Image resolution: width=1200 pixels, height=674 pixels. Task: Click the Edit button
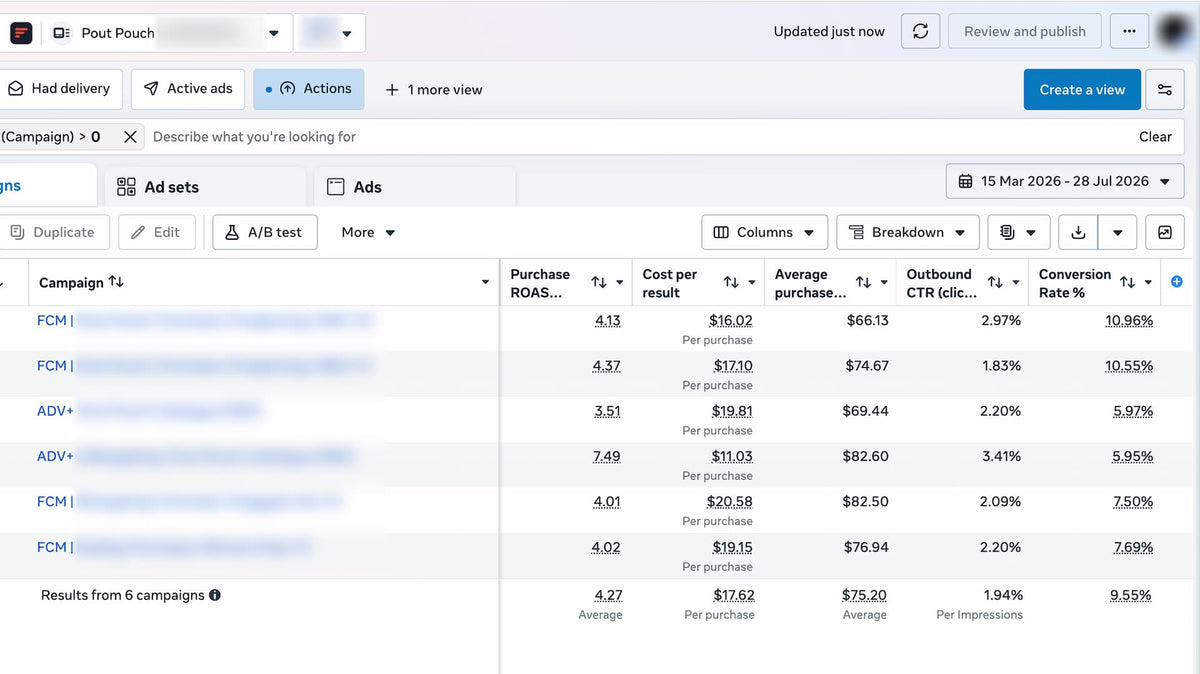(157, 232)
